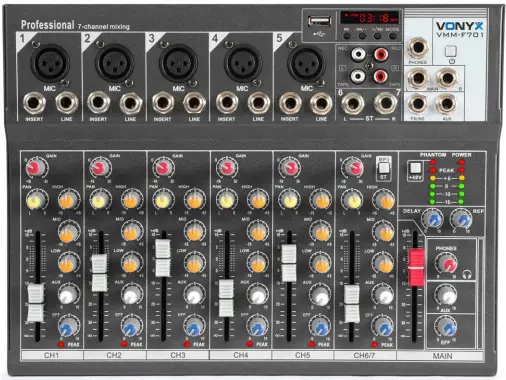Click the channel 2 INSERT jack
This screenshot has height=380, width=506.
tap(98, 103)
